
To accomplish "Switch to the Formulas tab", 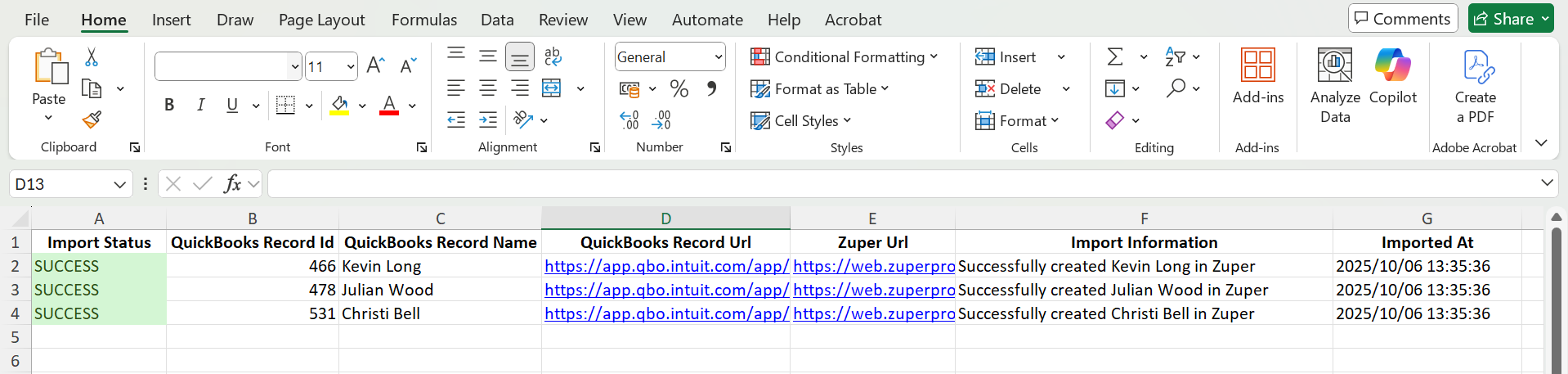I will [x=424, y=20].
